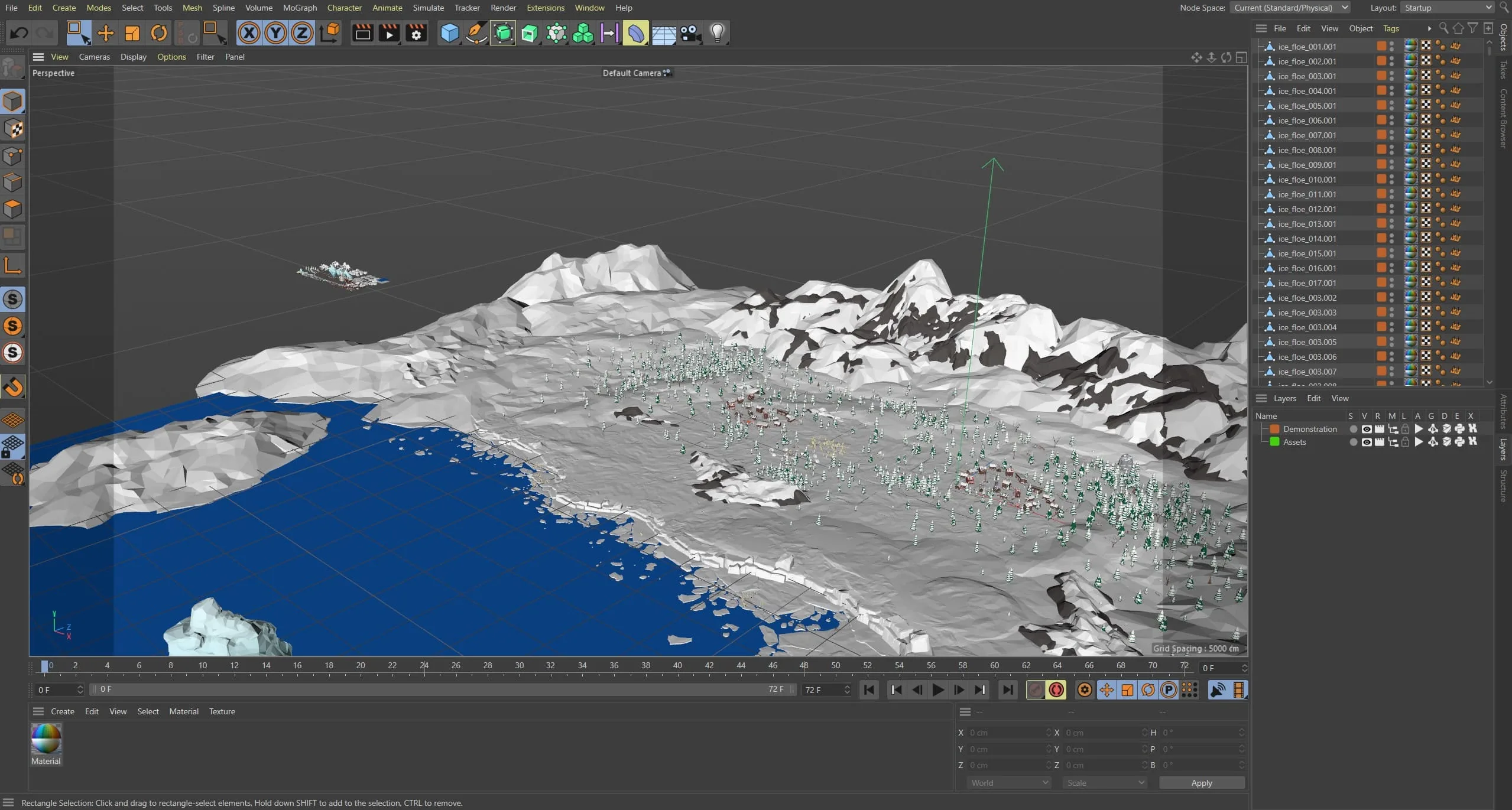Select the Material thumbnail

pyautogui.click(x=46, y=739)
